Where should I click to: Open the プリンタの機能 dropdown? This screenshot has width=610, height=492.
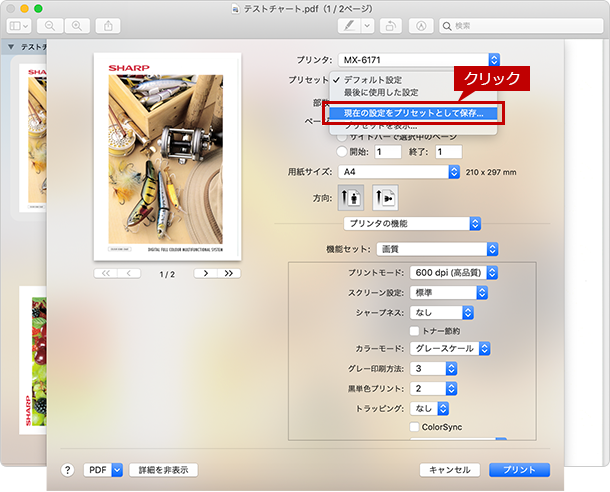pos(412,224)
